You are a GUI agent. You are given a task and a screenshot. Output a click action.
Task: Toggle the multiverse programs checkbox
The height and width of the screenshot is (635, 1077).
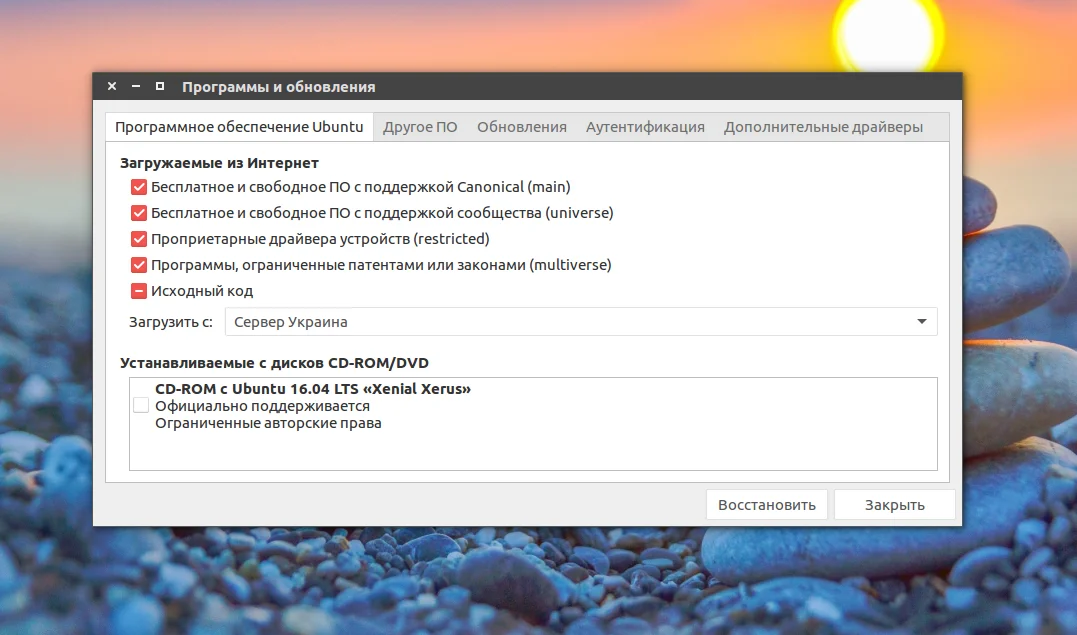tap(139, 265)
